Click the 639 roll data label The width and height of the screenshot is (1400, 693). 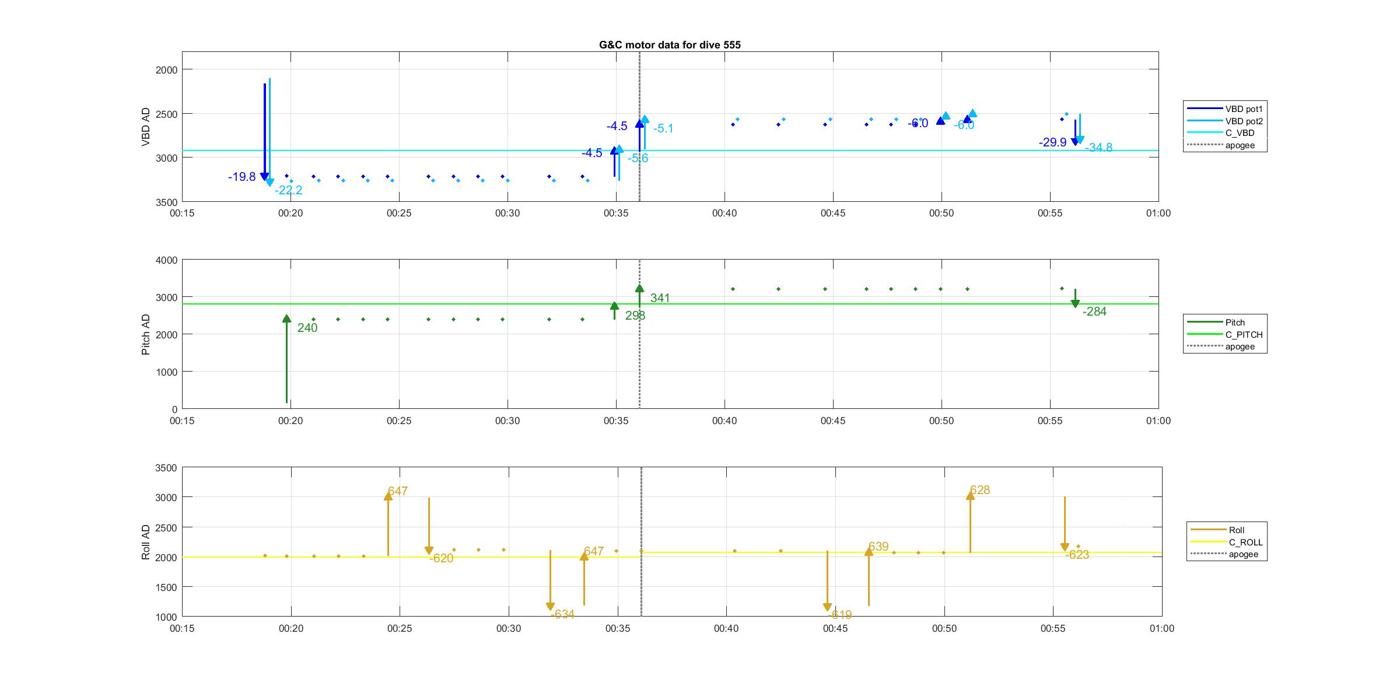coord(878,547)
